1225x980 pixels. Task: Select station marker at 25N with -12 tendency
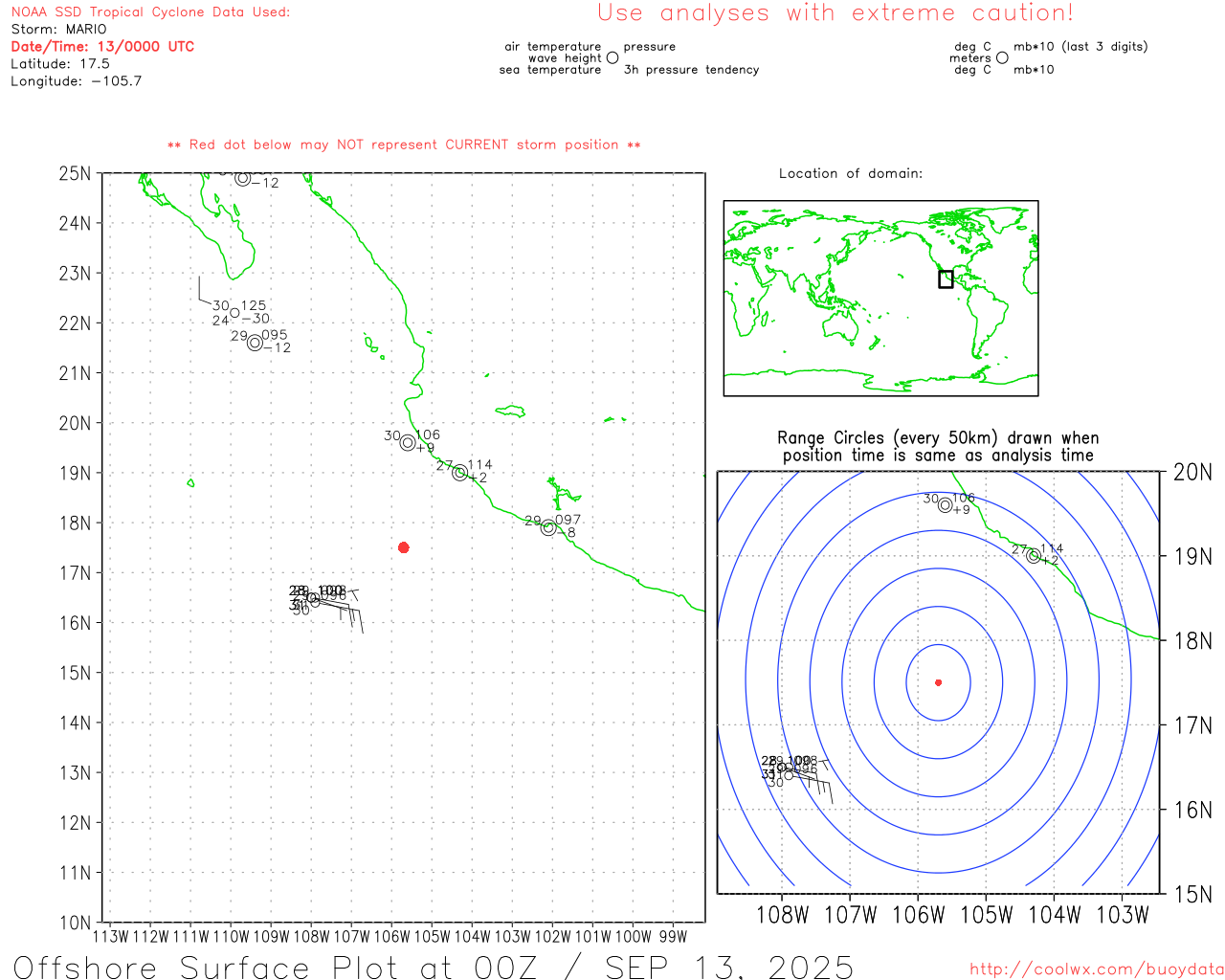click(x=243, y=179)
